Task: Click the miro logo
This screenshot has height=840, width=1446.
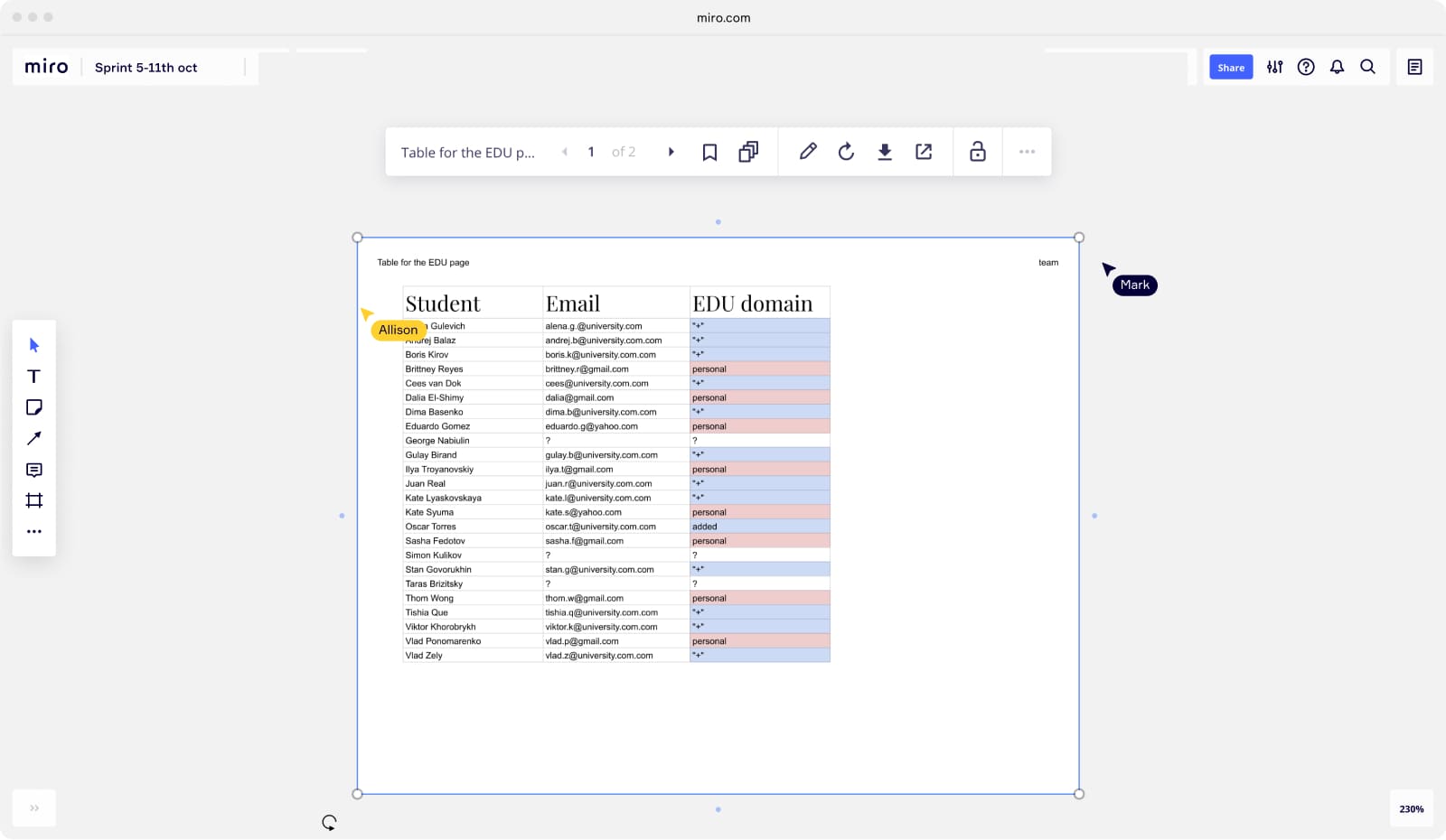Action: (45, 66)
